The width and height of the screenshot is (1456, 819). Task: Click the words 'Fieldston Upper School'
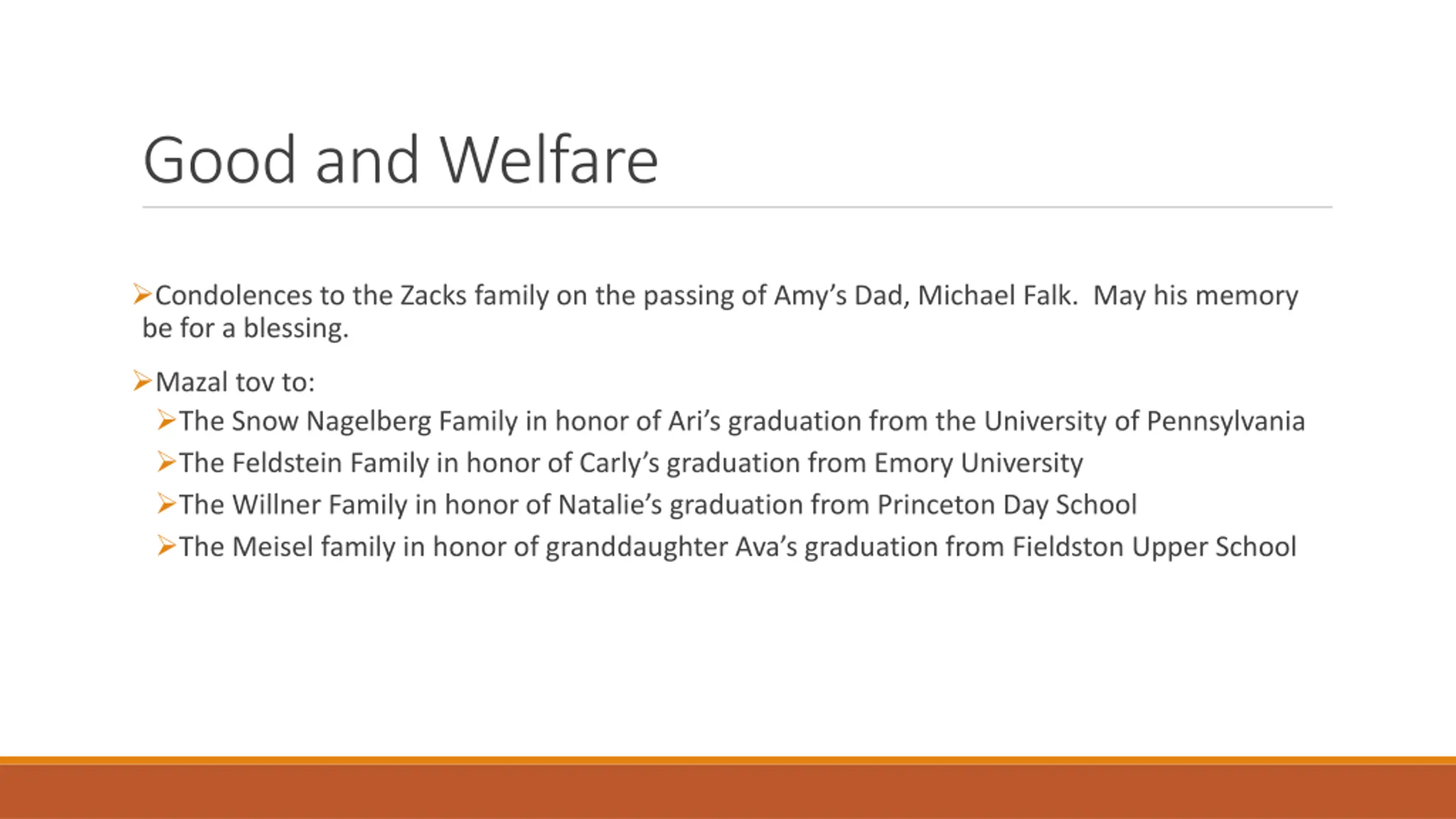[1155, 547]
